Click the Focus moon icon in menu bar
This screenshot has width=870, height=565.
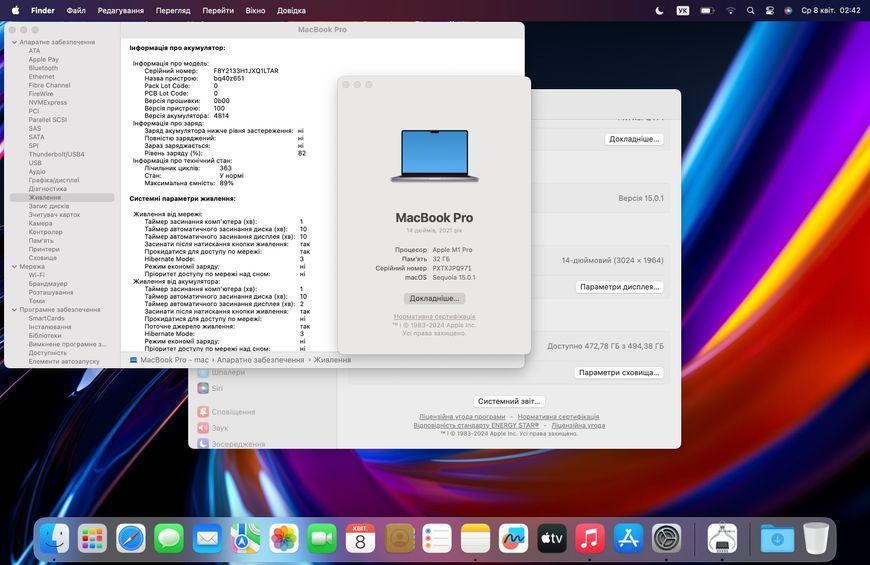(x=659, y=10)
